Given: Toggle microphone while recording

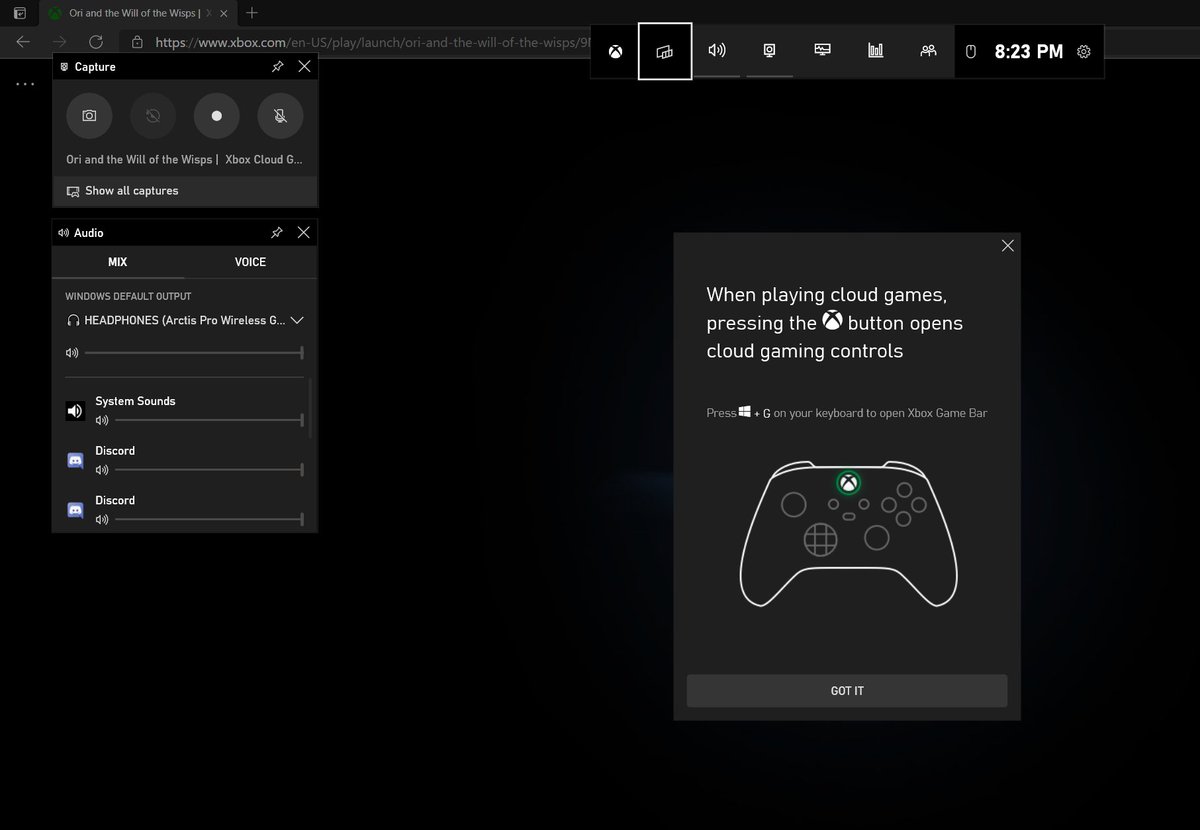Looking at the screenshot, I should pyautogui.click(x=281, y=116).
